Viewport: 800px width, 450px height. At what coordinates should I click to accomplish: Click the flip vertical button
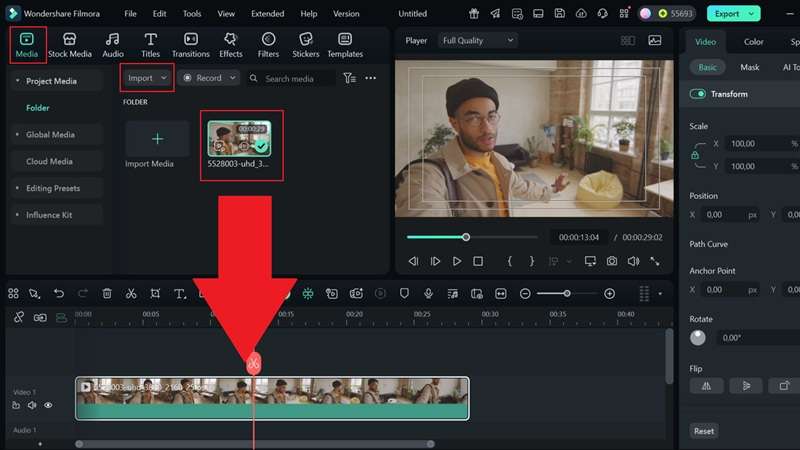(746, 386)
